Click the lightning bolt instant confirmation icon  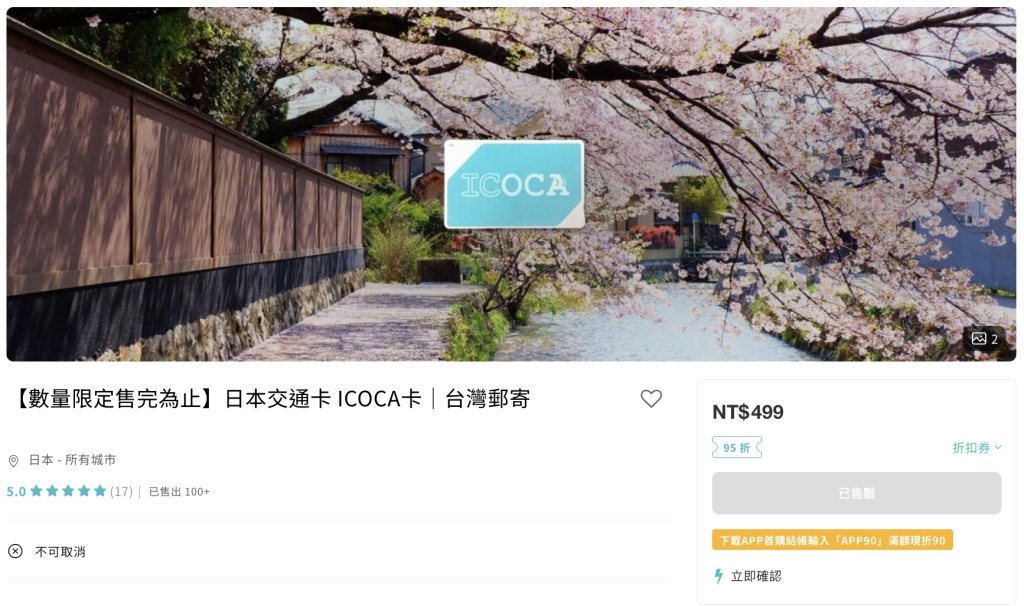(718, 576)
